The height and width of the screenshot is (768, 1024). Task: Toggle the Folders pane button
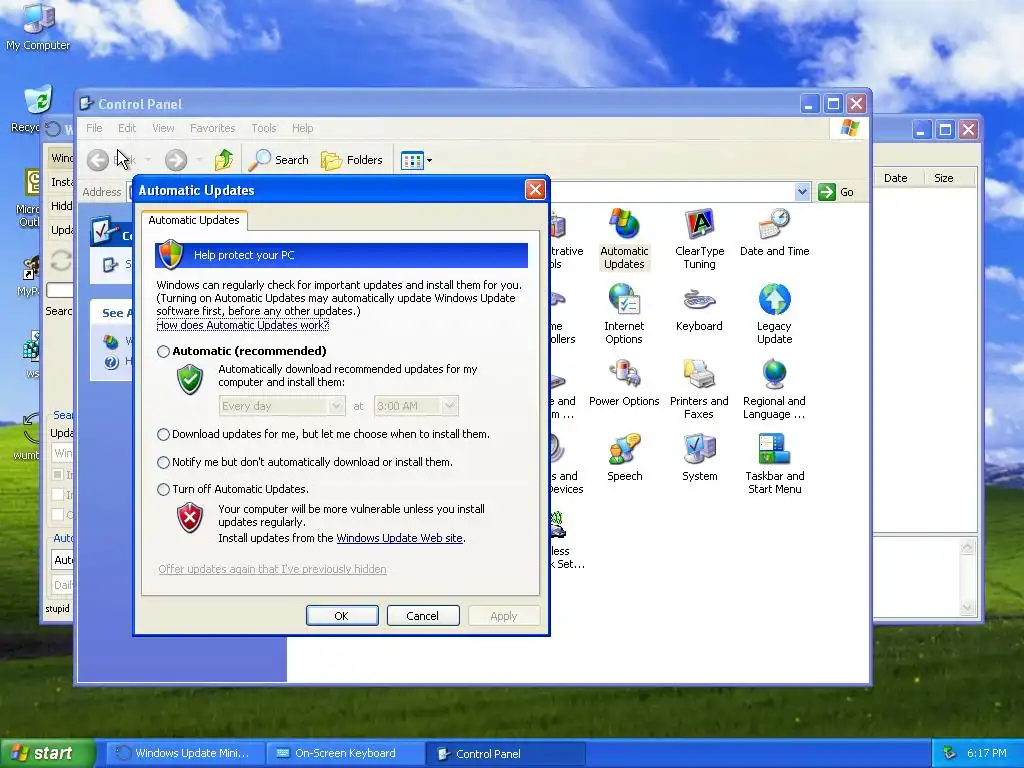point(352,160)
